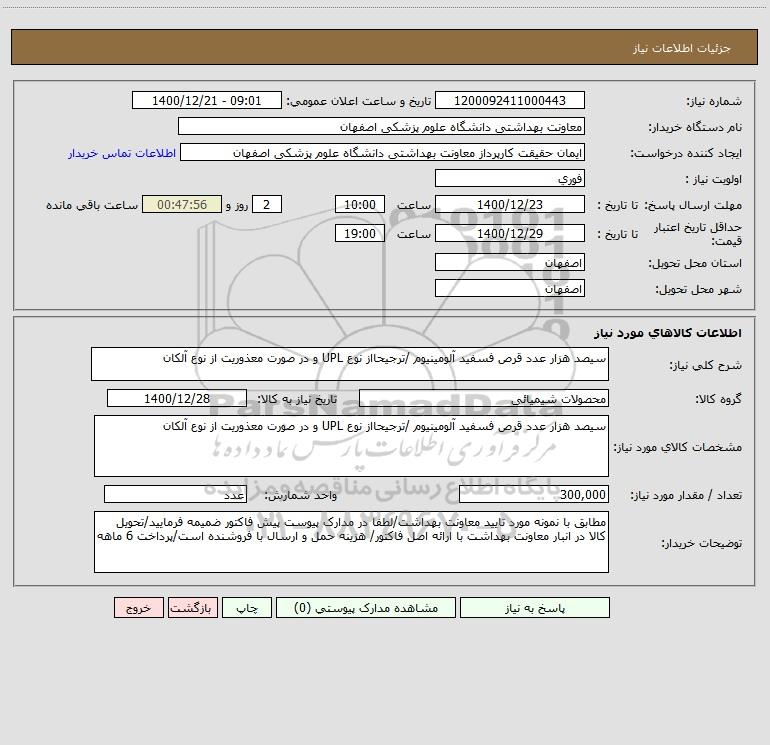Click the label شرح کلی نیاز
This screenshot has width=770, height=745.
tap(706, 365)
